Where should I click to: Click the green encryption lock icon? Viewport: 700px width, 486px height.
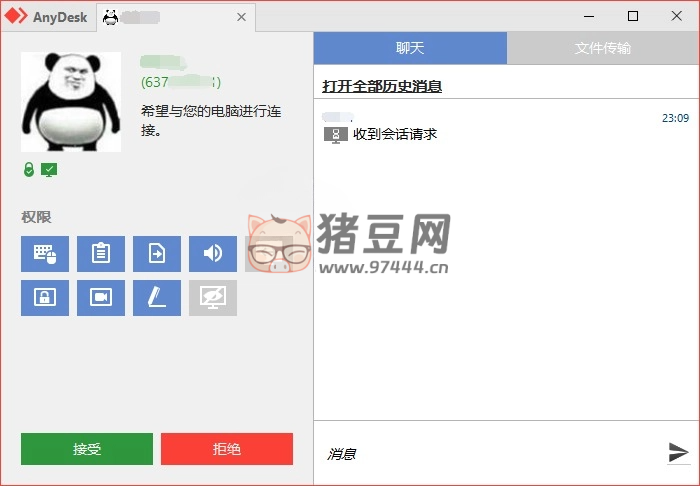[x=29, y=169]
